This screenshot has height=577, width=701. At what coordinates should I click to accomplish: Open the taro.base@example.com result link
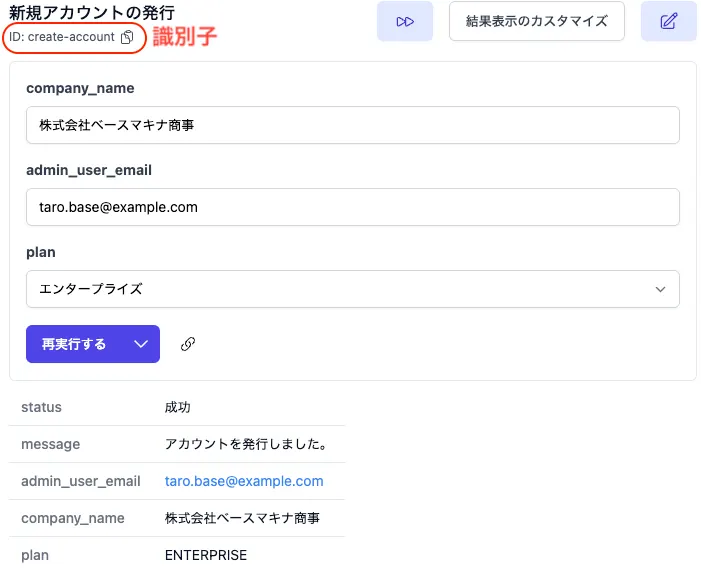click(244, 481)
